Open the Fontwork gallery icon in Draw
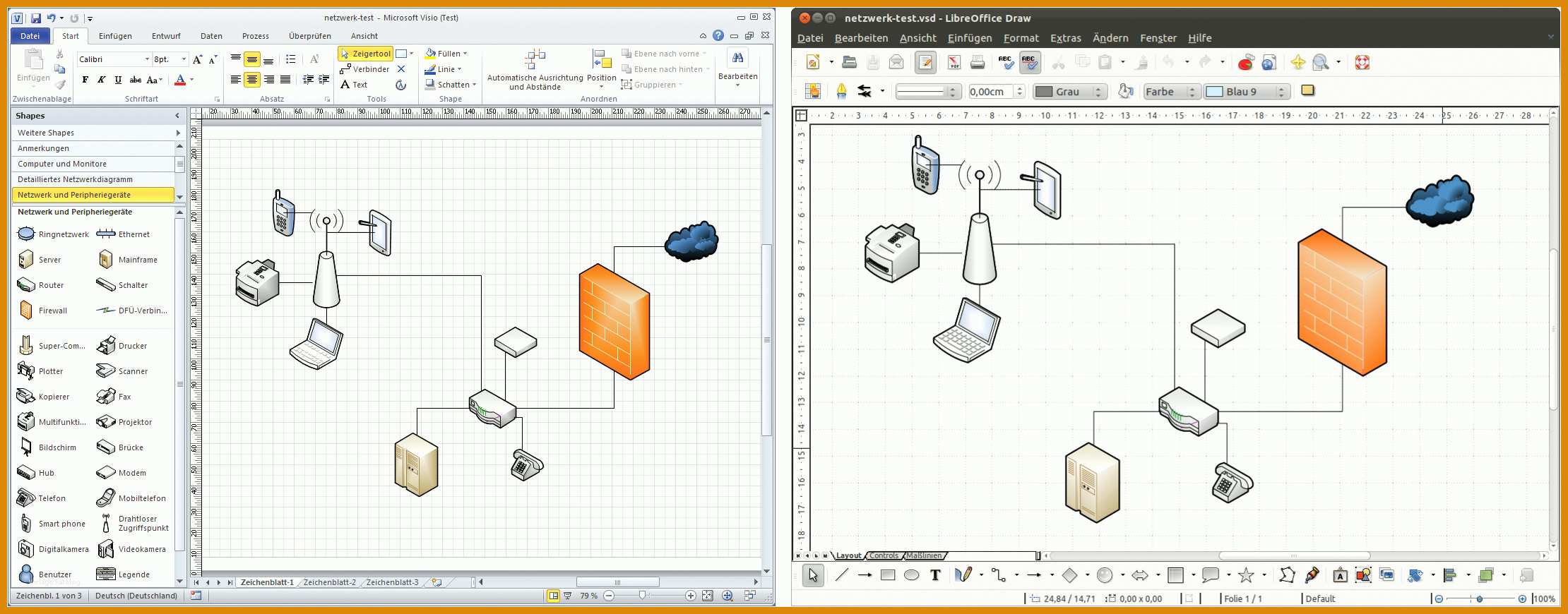 tap(1340, 575)
